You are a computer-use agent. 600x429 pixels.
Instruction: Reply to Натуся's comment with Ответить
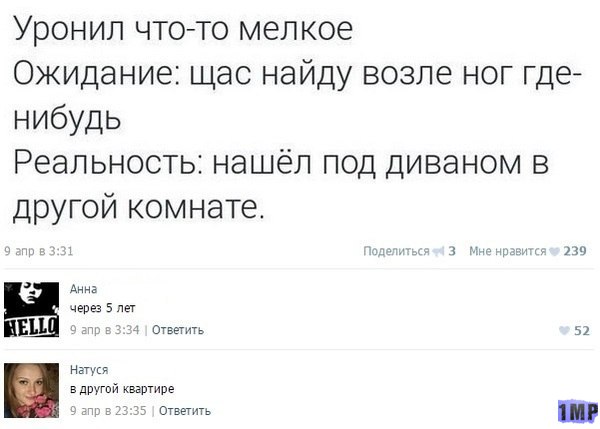click(x=185, y=410)
